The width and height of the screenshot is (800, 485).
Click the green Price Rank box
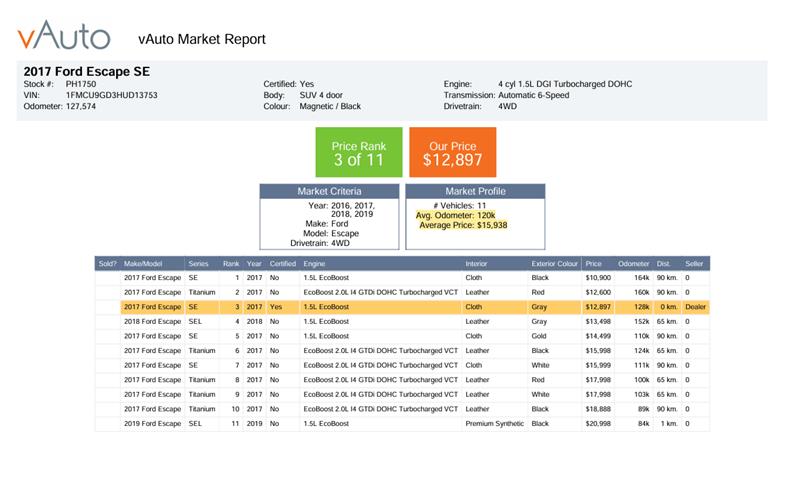359,152
